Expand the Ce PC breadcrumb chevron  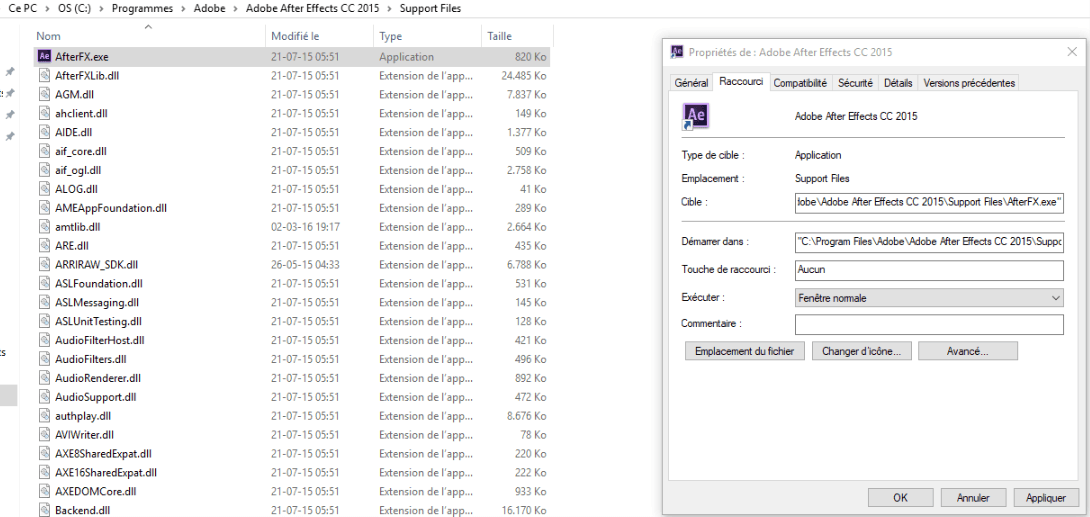(x=47, y=8)
